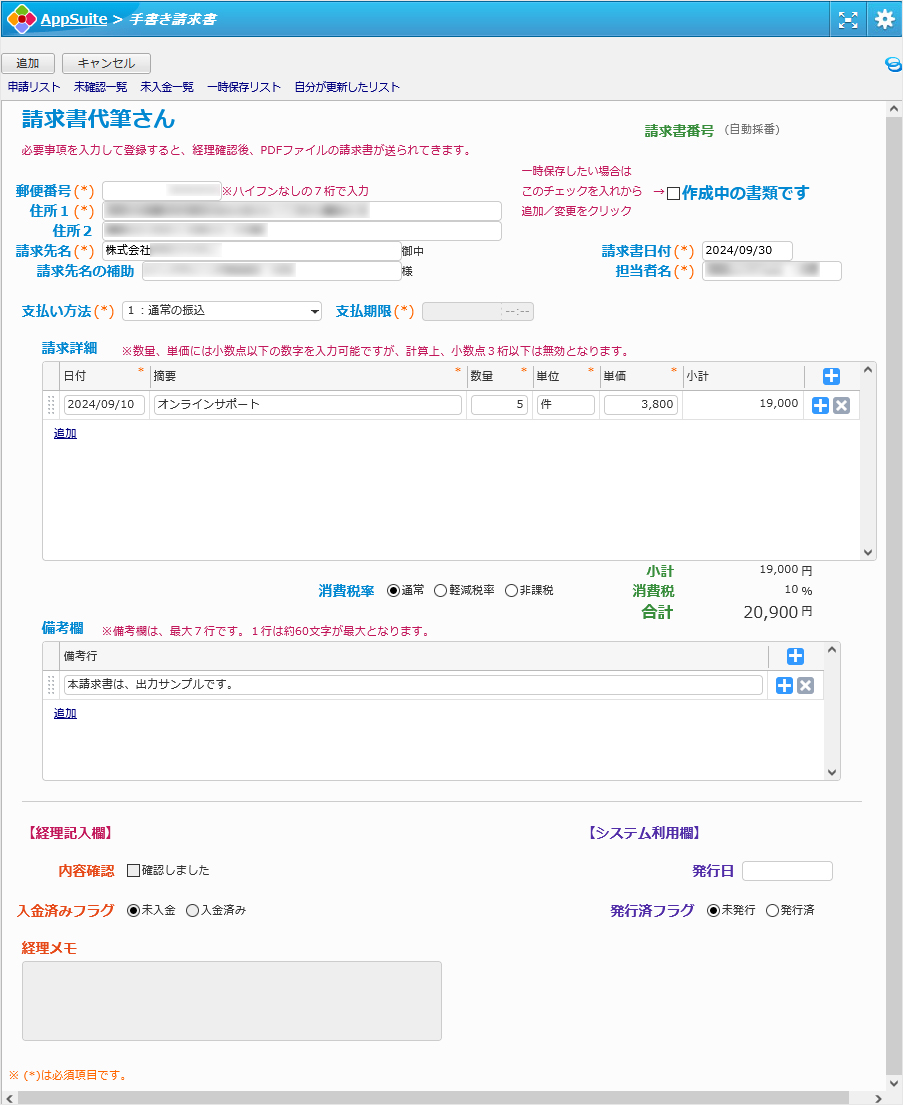903x1105 pixels.
Task: Open settings via the gear icon
Action: tap(883, 17)
